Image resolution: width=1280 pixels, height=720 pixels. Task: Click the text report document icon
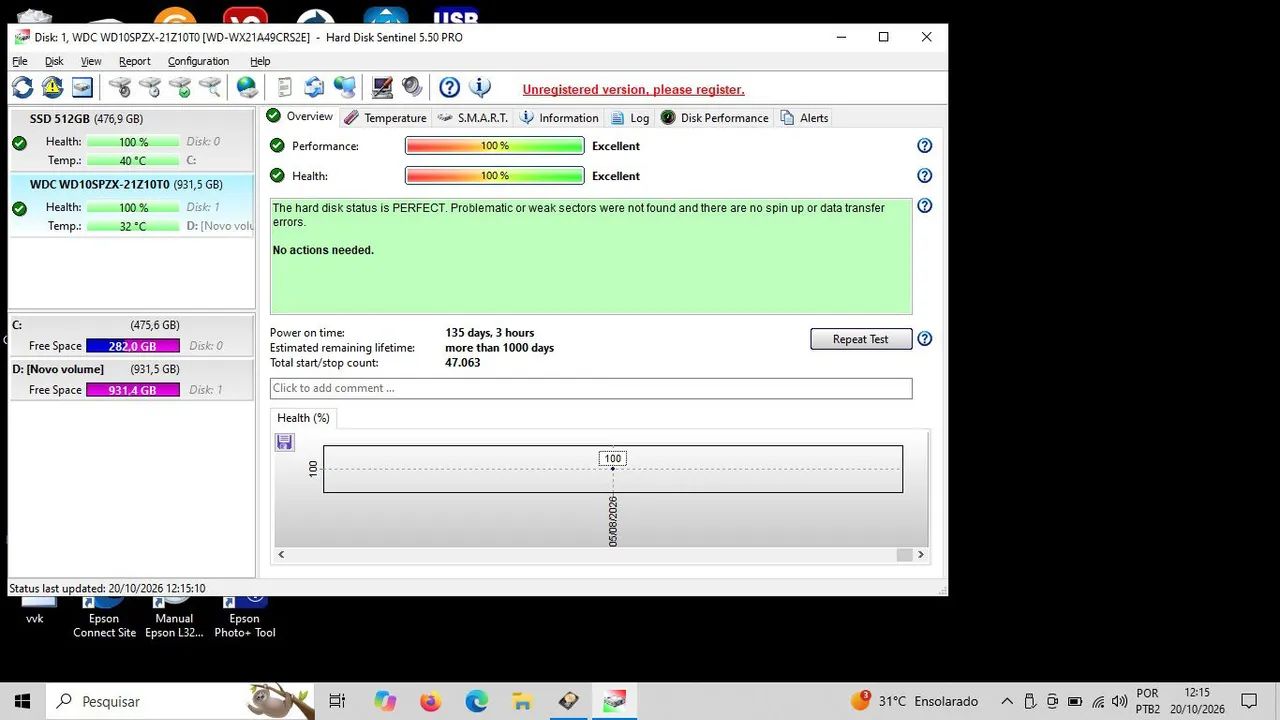point(285,88)
